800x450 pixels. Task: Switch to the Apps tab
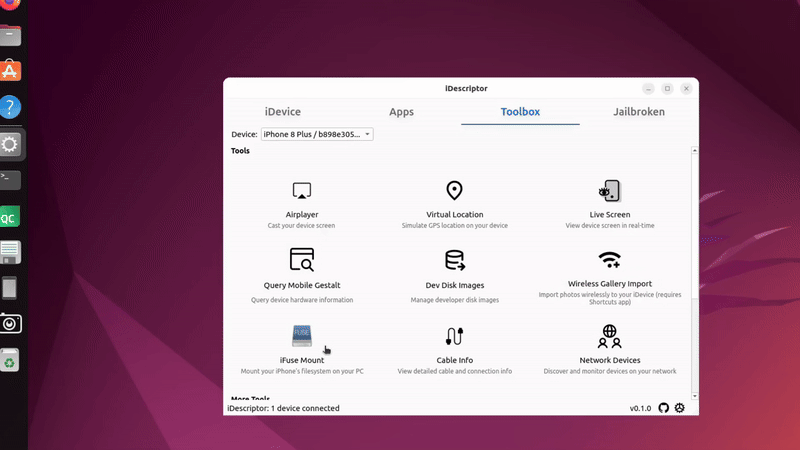click(x=402, y=112)
